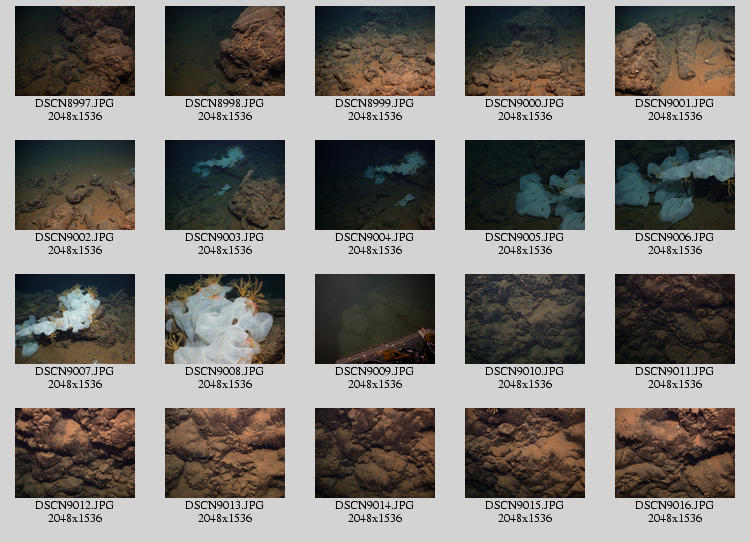
Task: Open thumbnail image DSCN8998.JPG
Action: 225,51
